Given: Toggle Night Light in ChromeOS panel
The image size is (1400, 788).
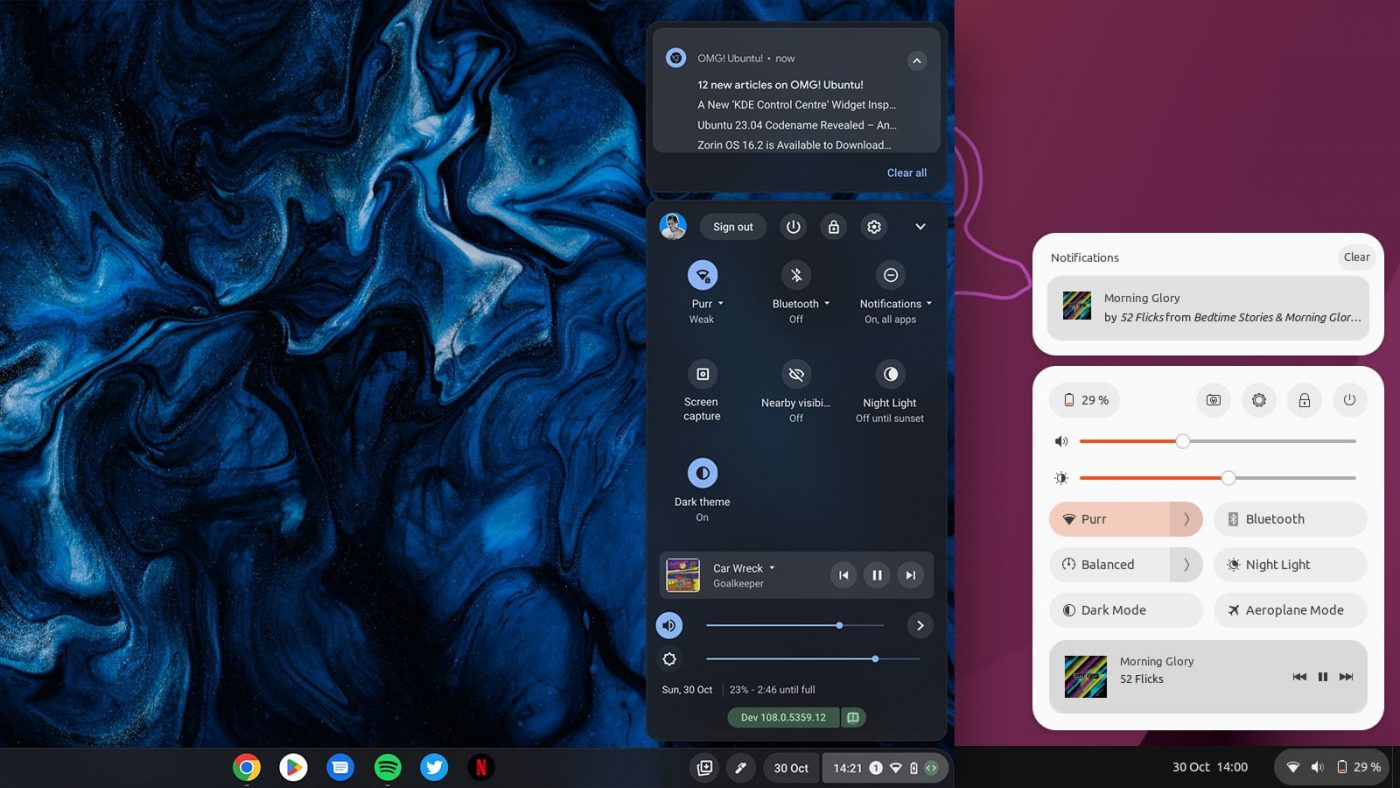Looking at the screenshot, I should 890,374.
